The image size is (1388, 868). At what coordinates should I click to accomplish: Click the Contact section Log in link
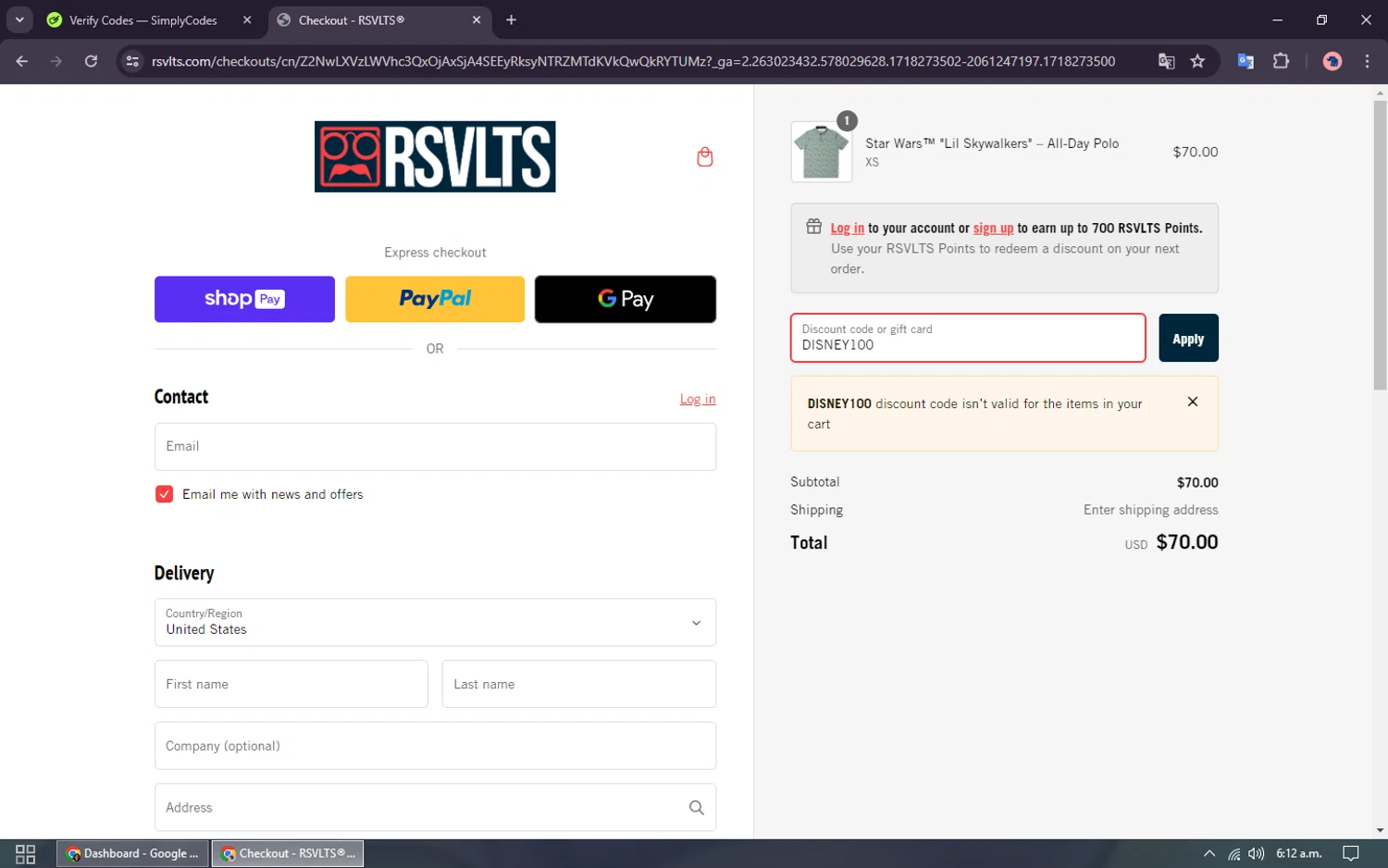coord(698,399)
